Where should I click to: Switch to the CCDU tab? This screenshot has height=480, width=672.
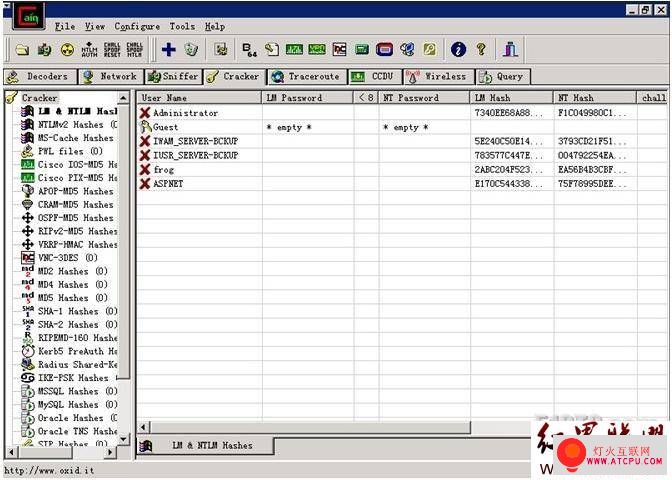pyautogui.click(x=375, y=77)
